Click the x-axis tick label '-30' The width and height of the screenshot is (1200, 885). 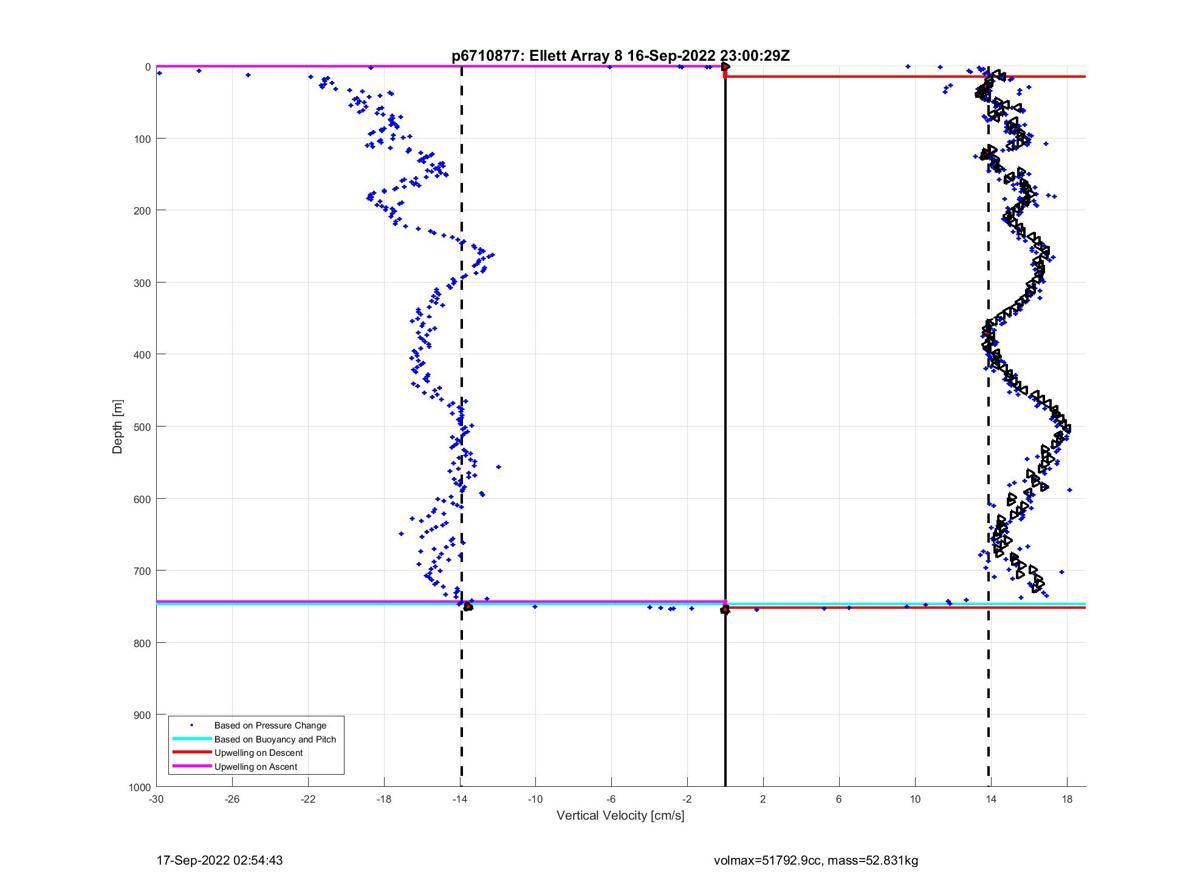click(156, 799)
